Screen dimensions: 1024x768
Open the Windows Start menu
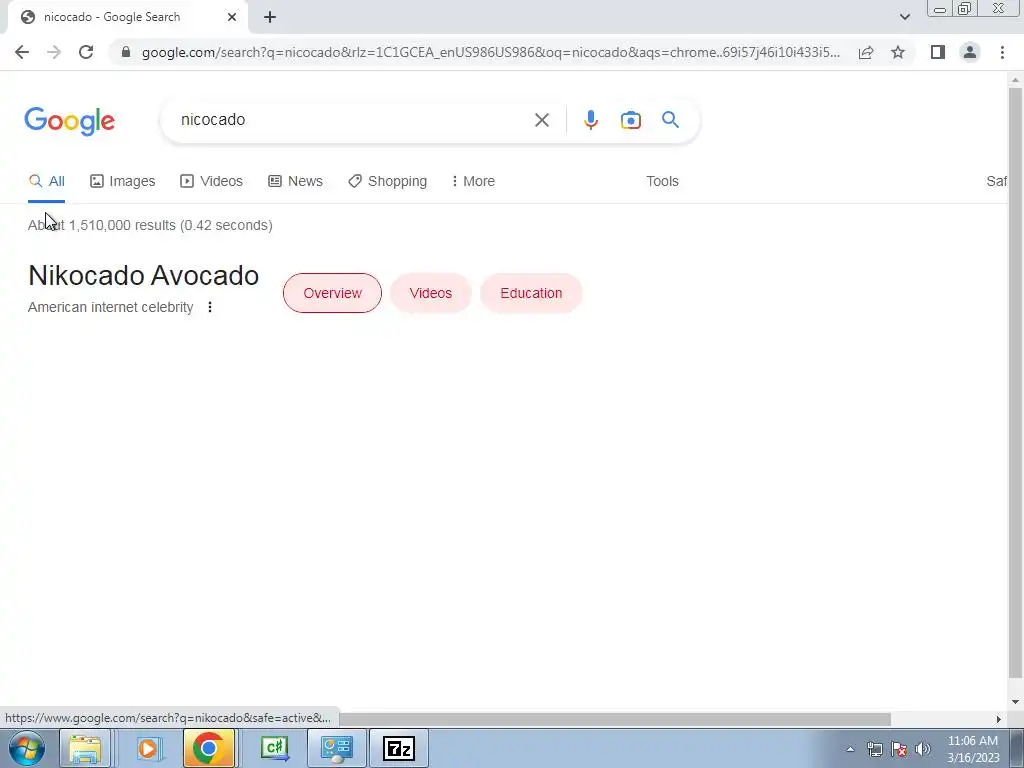click(x=26, y=748)
